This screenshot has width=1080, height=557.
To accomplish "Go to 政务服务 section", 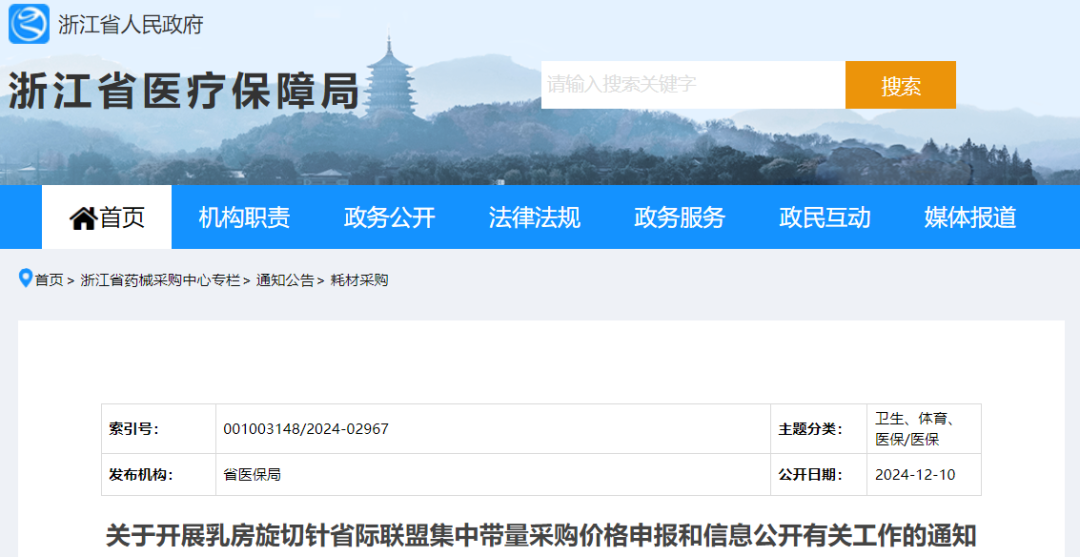I will [679, 217].
